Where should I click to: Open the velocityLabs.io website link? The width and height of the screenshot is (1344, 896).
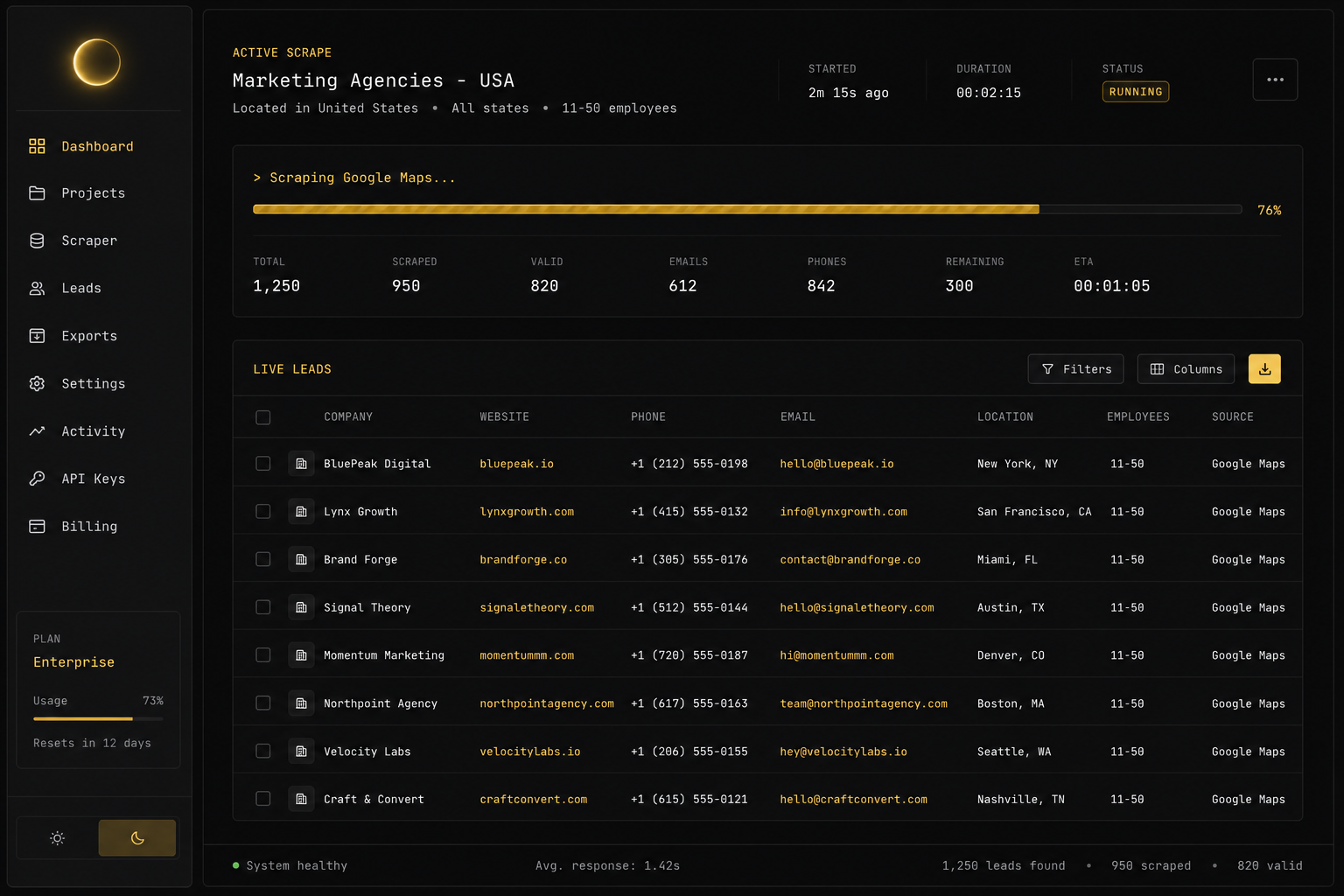530,751
